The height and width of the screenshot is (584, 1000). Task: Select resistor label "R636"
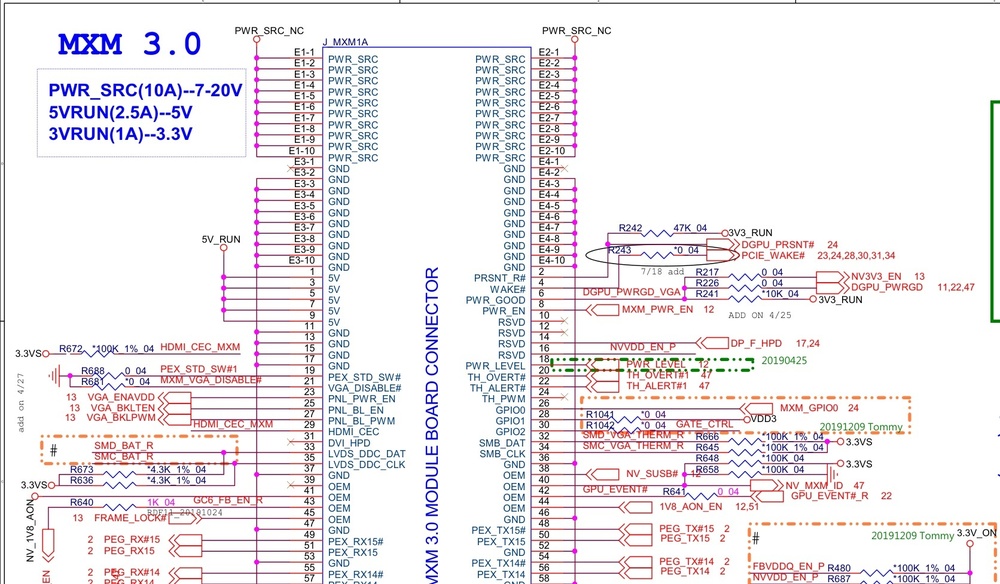[x=82, y=480]
